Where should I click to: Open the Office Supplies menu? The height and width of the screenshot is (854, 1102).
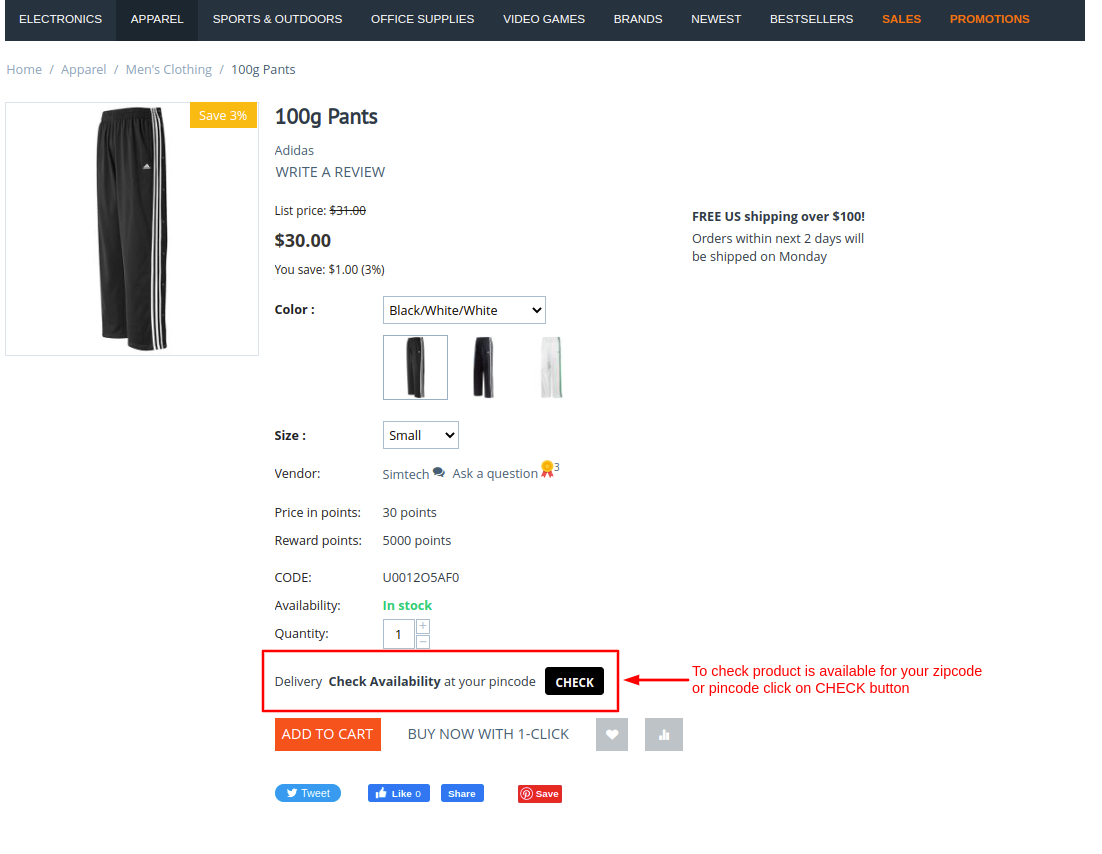pos(422,19)
